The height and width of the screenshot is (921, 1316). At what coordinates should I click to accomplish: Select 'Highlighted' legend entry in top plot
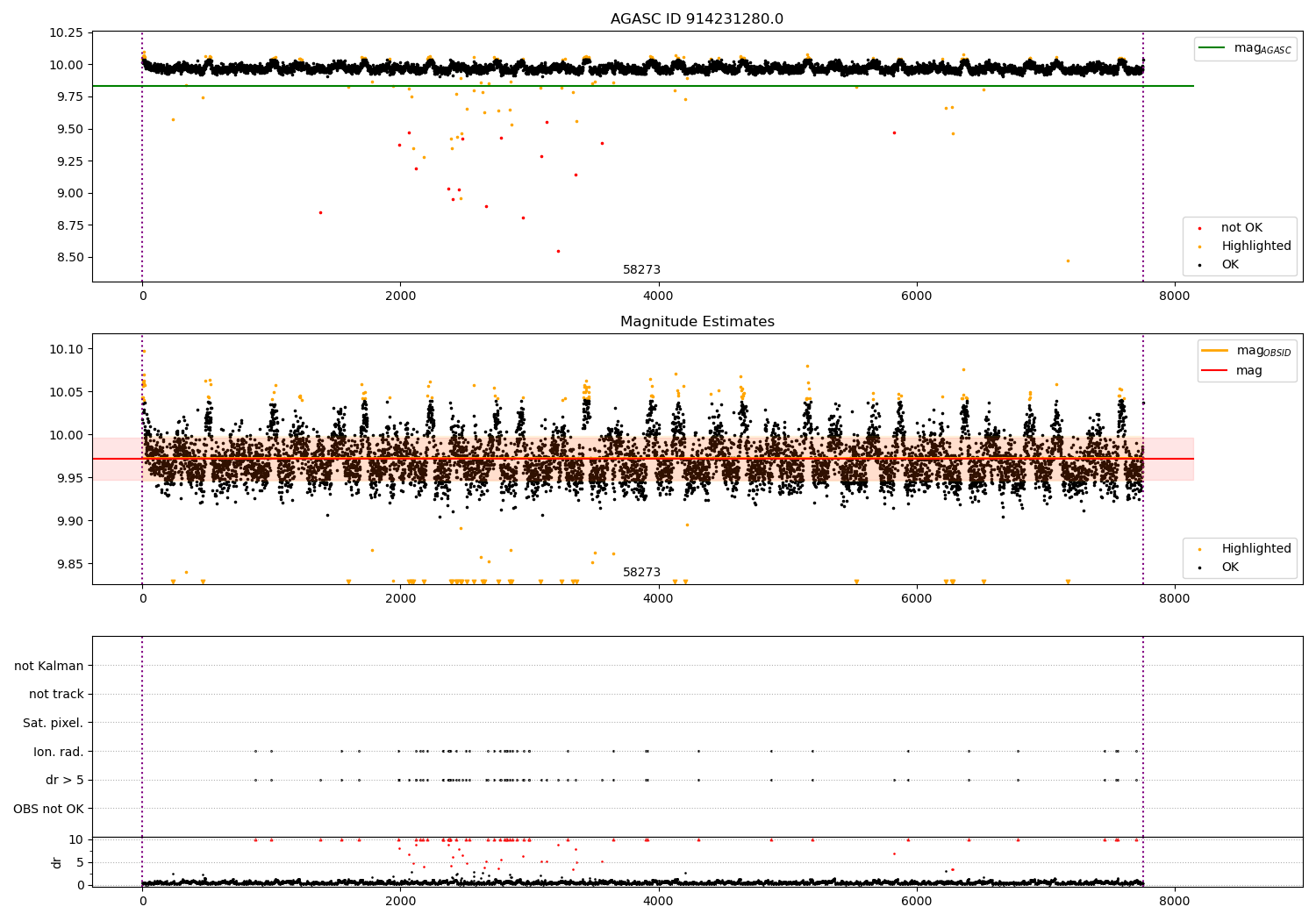pos(1256,246)
